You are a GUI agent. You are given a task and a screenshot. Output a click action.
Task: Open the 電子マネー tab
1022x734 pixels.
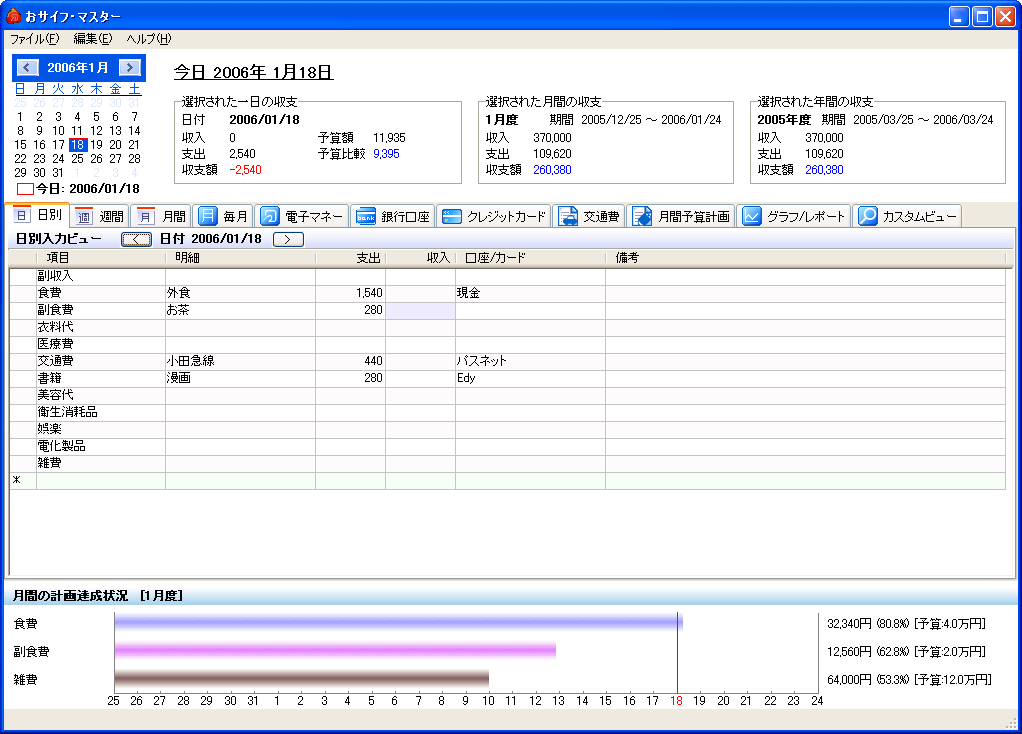(x=302, y=216)
